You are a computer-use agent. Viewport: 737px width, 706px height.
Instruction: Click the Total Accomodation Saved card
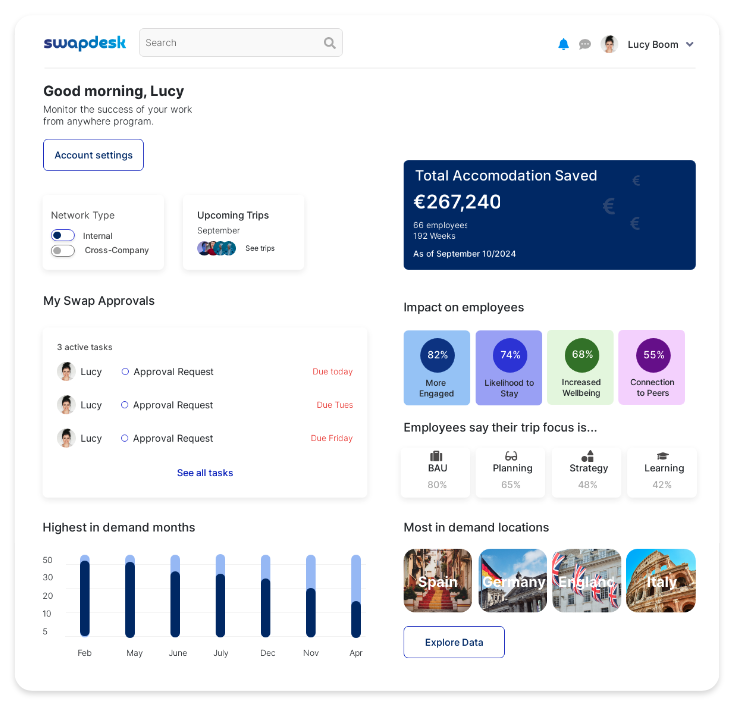point(549,215)
